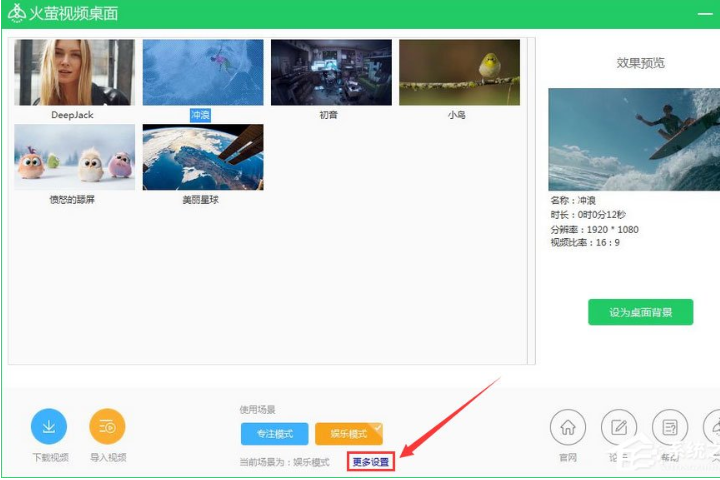The image size is (720, 480).
Task: Click the DeepJack label
Action: pyautogui.click(x=72, y=115)
